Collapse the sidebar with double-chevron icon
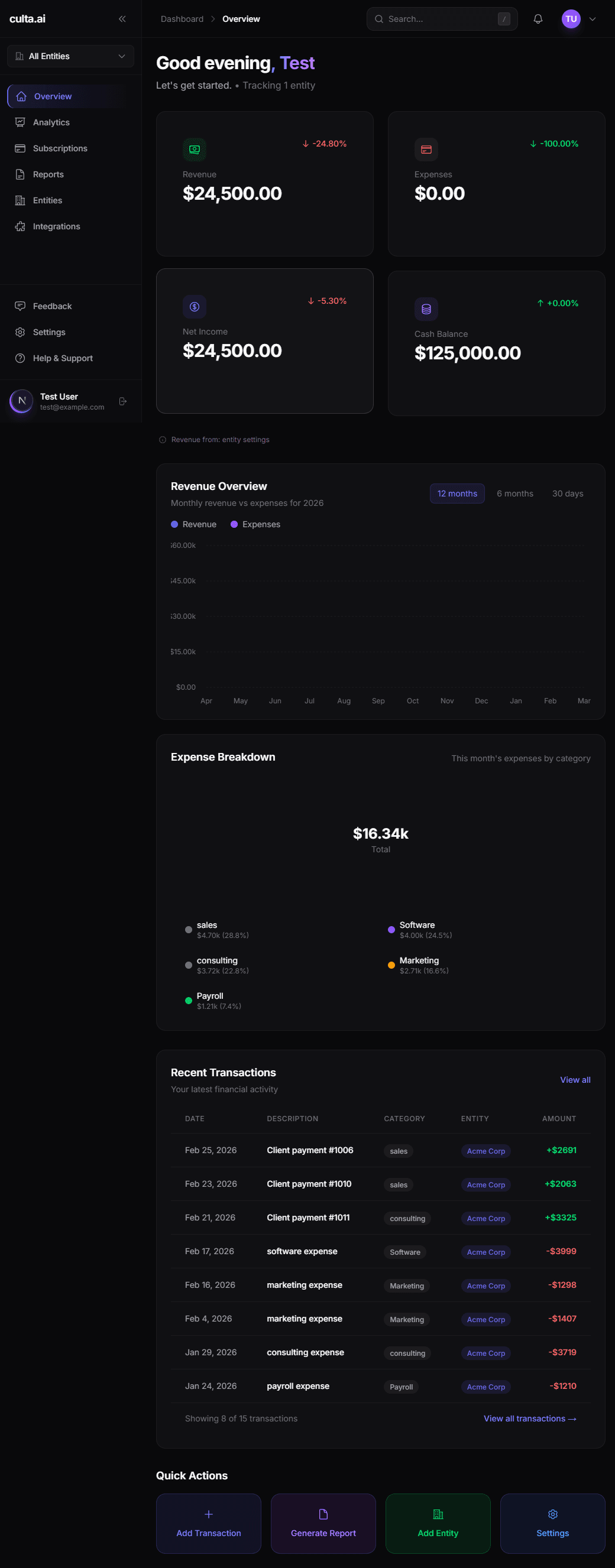The image size is (615, 1568). pyautogui.click(x=122, y=19)
